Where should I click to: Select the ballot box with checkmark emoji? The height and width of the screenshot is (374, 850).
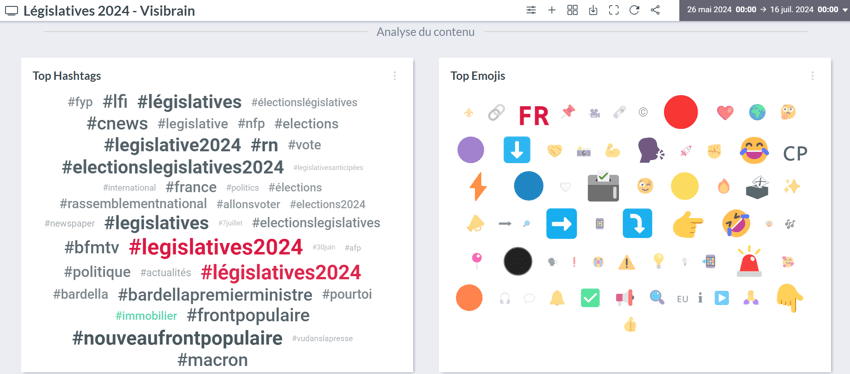point(603,186)
